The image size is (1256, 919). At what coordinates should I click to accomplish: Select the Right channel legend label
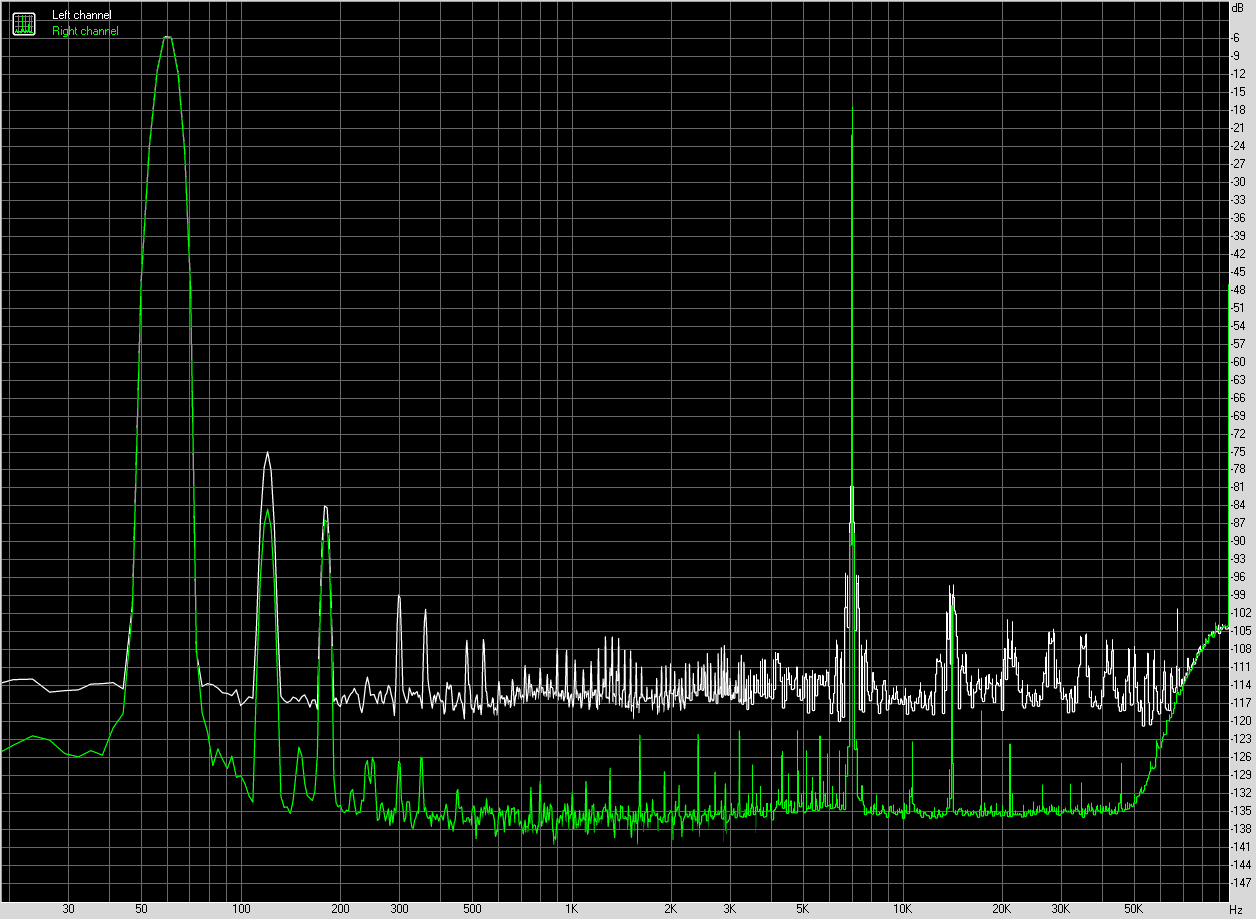[x=85, y=31]
